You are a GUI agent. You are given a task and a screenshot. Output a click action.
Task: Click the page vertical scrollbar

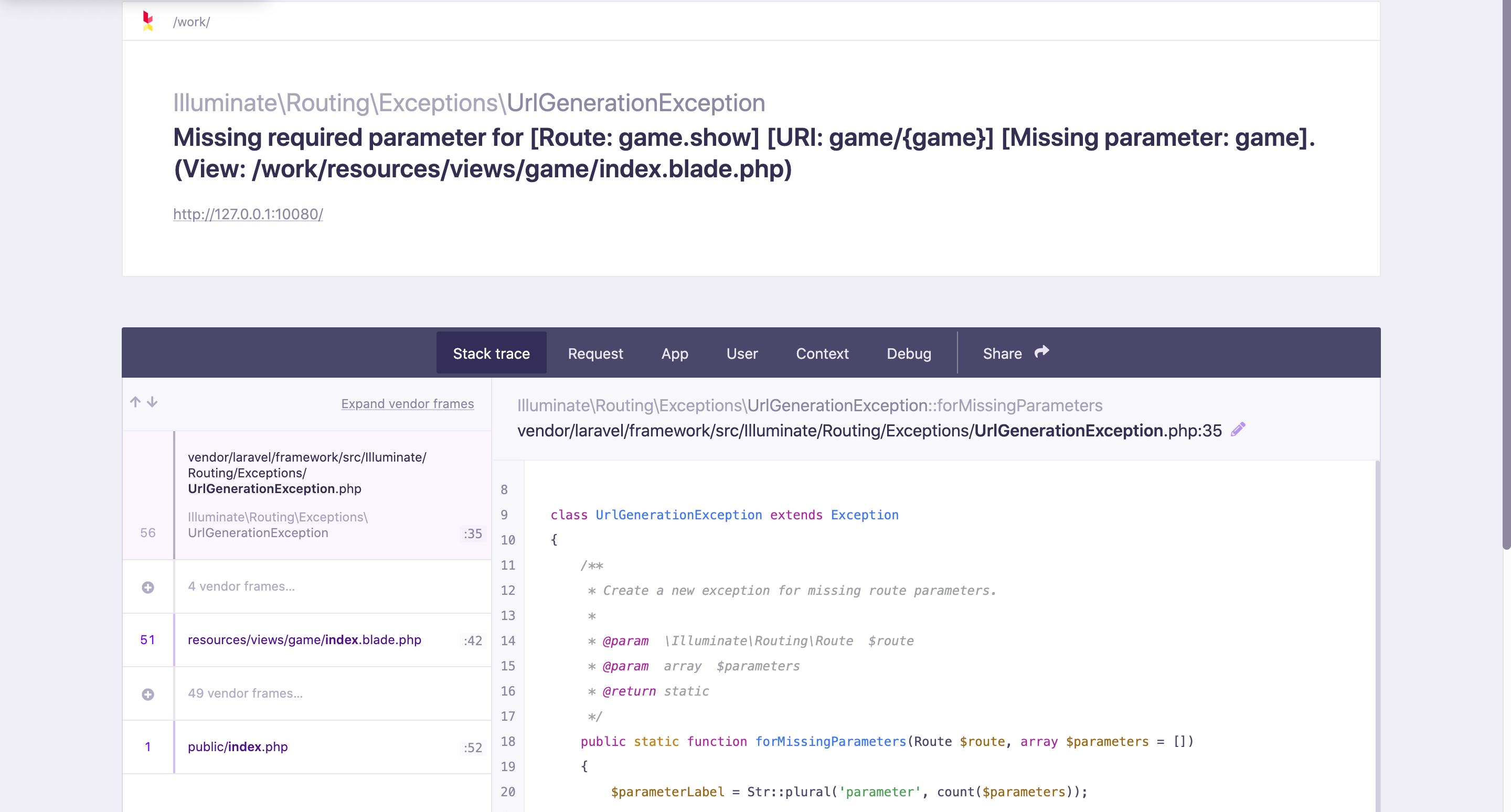point(1506,275)
